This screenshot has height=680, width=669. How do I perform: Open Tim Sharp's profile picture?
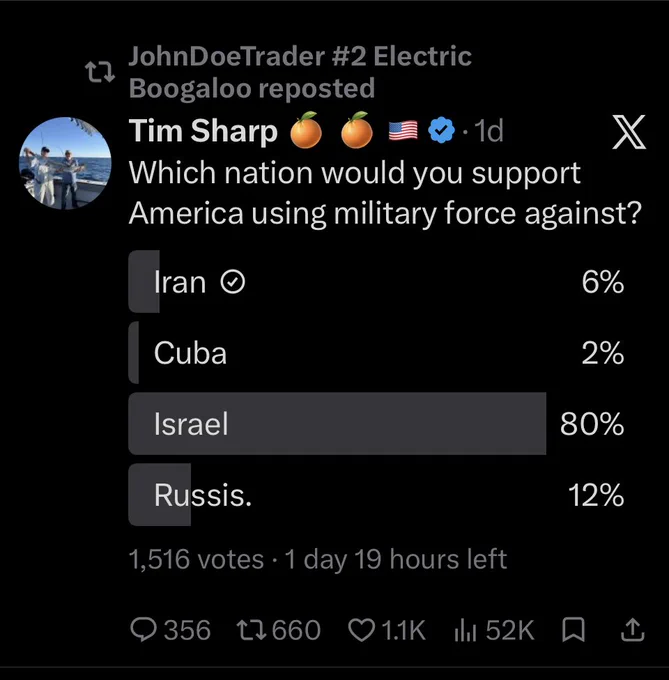[x=65, y=163]
